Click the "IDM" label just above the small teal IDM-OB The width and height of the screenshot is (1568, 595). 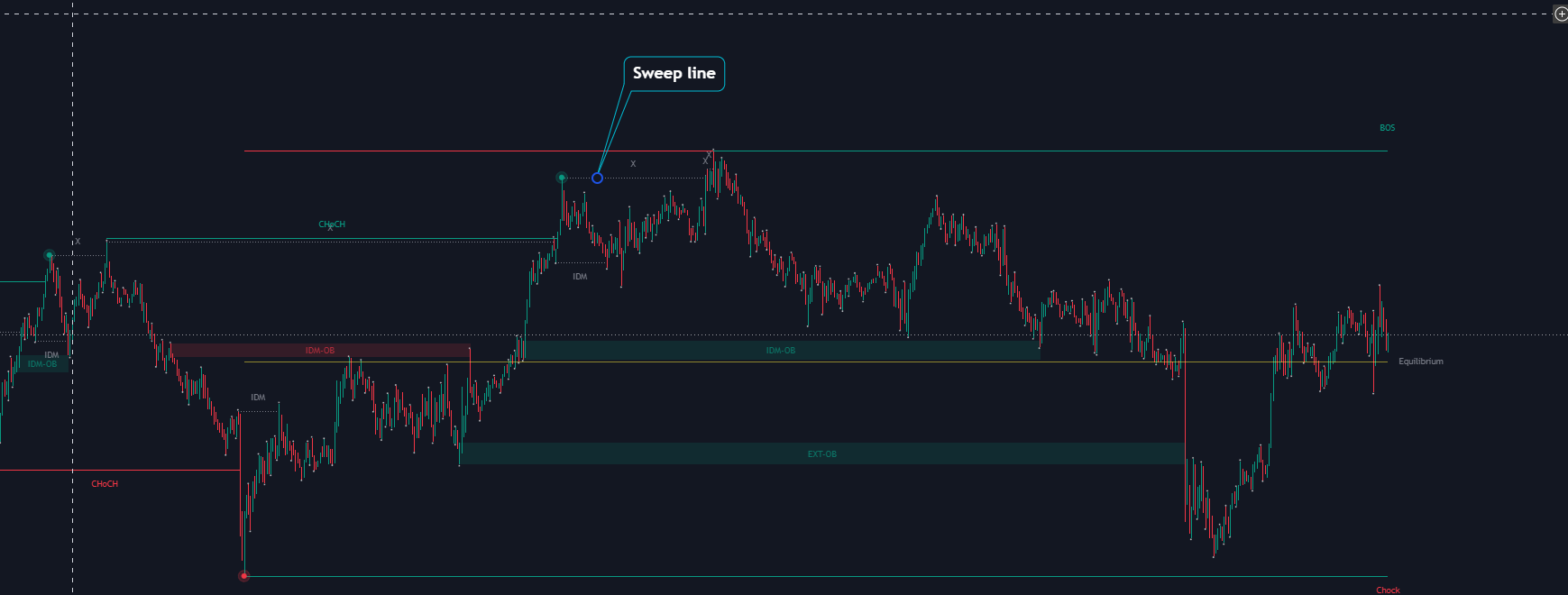pos(51,355)
